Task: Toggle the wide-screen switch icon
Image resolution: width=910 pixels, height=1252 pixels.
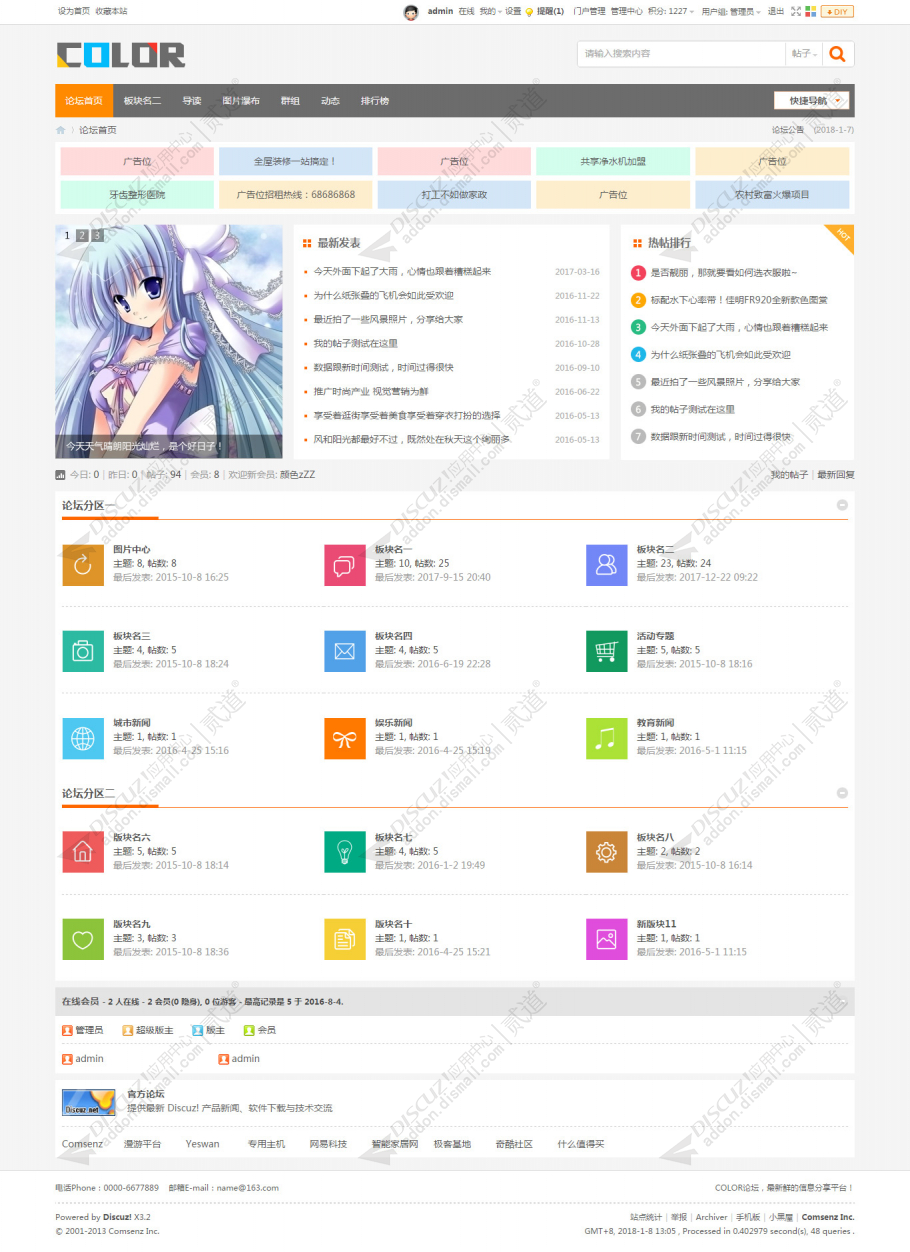Action: click(x=796, y=12)
